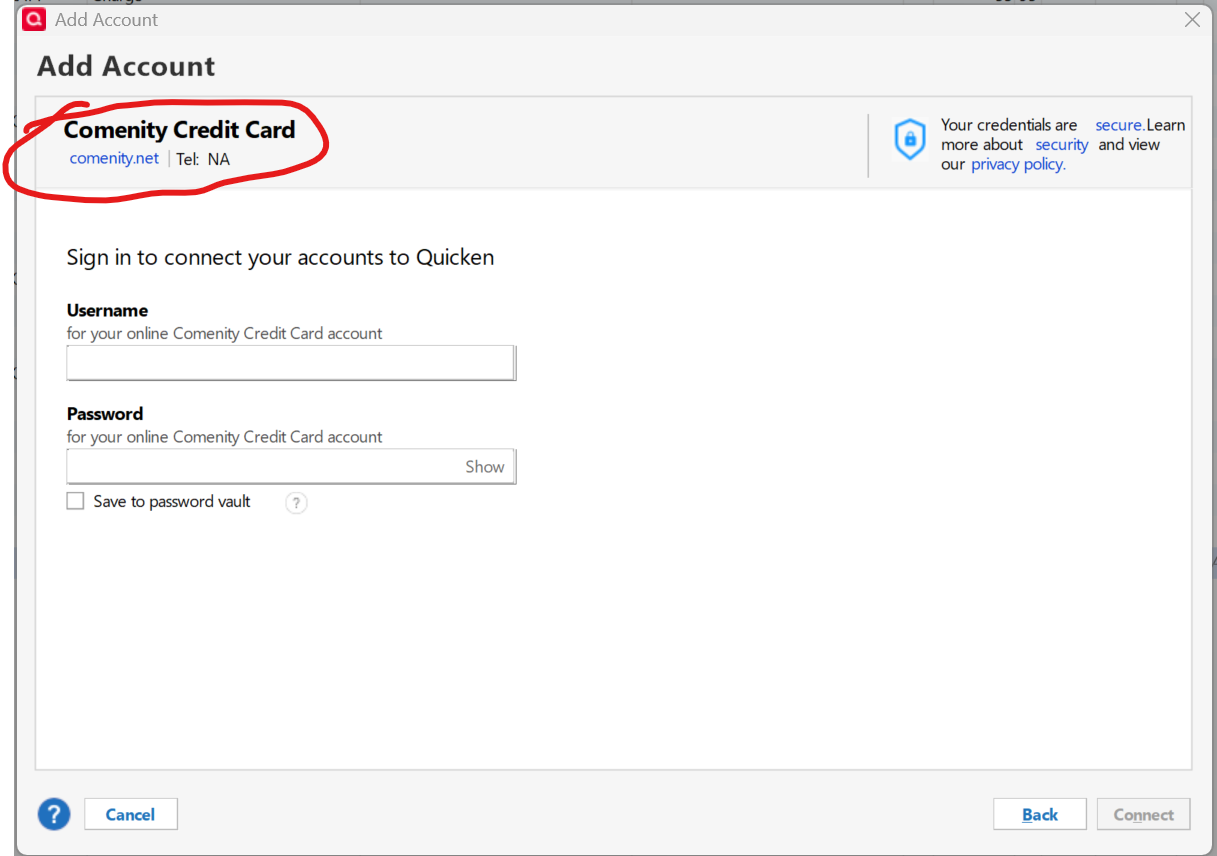Follow the "security" link
Screen dimensions: 1217x856
pyautogui.click(x=1061, y=145)
